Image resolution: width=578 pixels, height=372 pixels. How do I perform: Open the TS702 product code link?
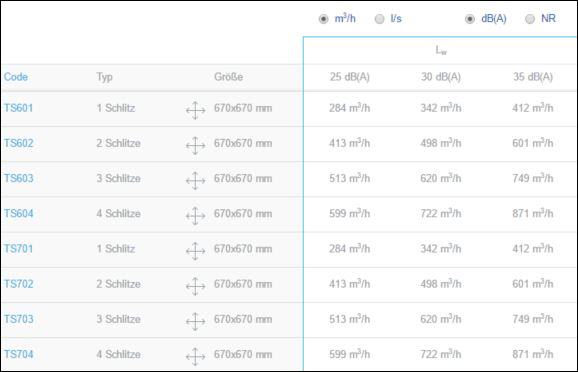[18, 284]
